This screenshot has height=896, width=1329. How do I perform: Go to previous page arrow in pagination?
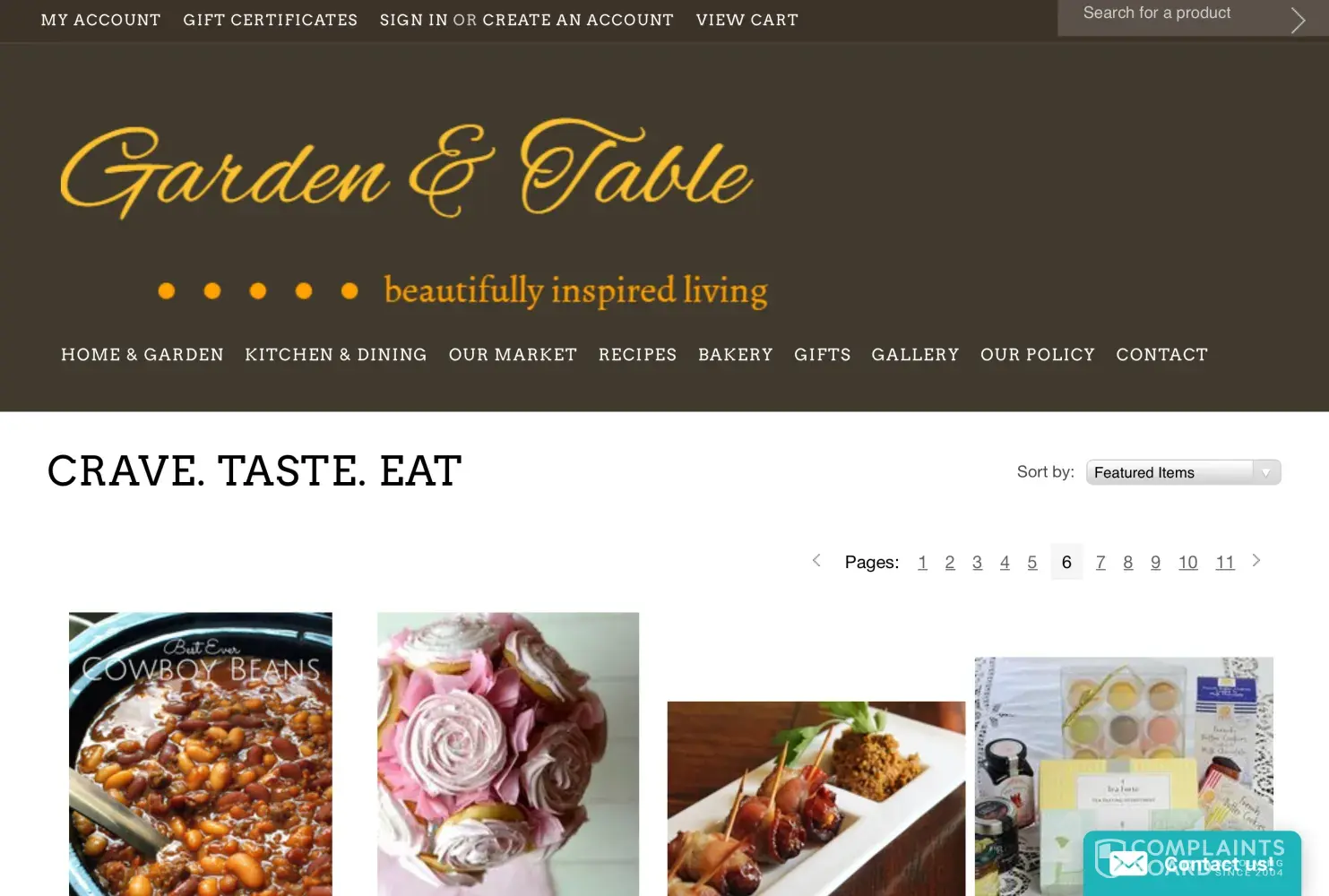tap(816, 561)
